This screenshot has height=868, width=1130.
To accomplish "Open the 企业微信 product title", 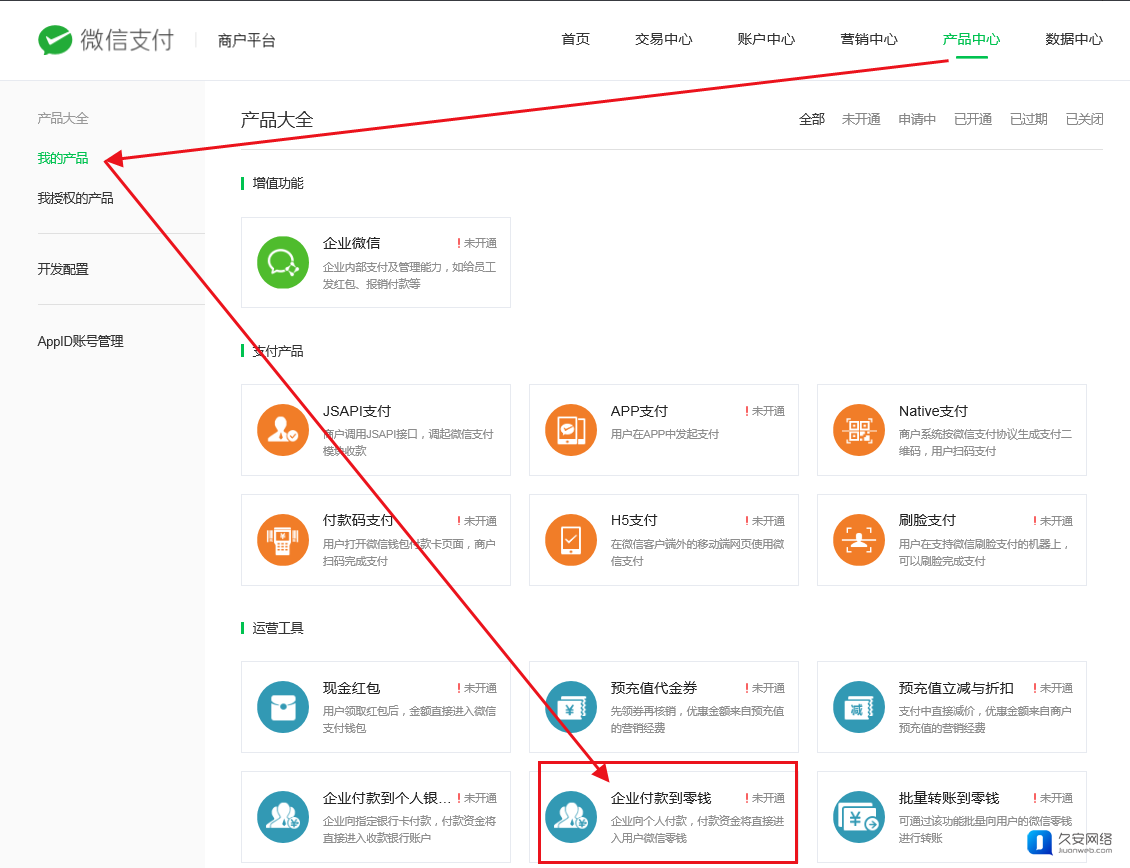I will [351, 243].
